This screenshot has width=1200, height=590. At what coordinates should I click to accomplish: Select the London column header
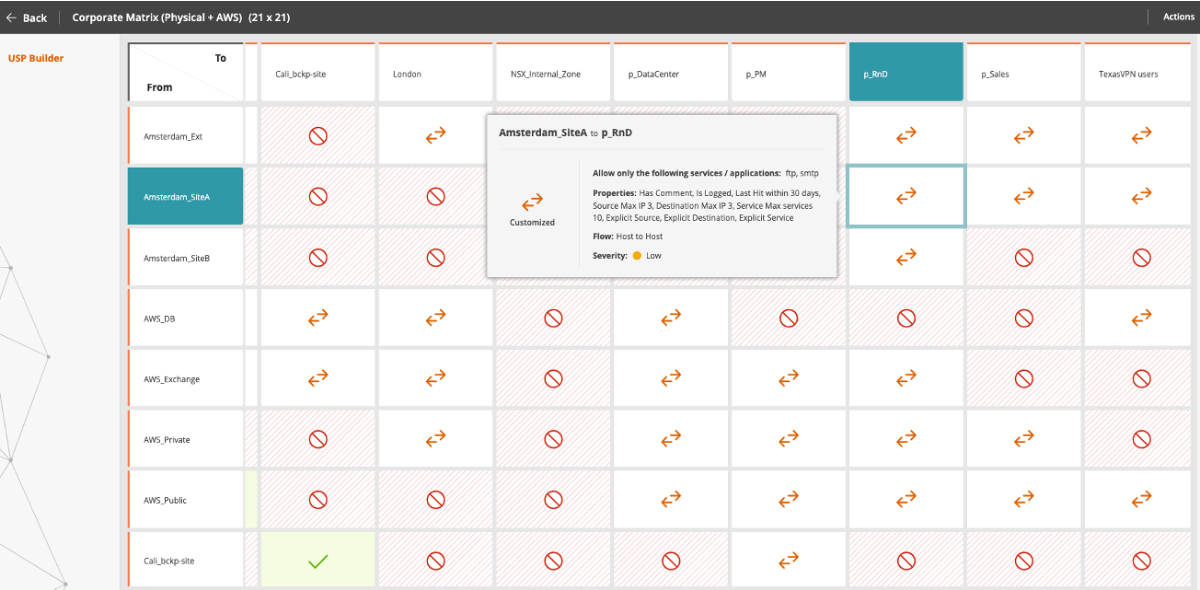(435, 73)
